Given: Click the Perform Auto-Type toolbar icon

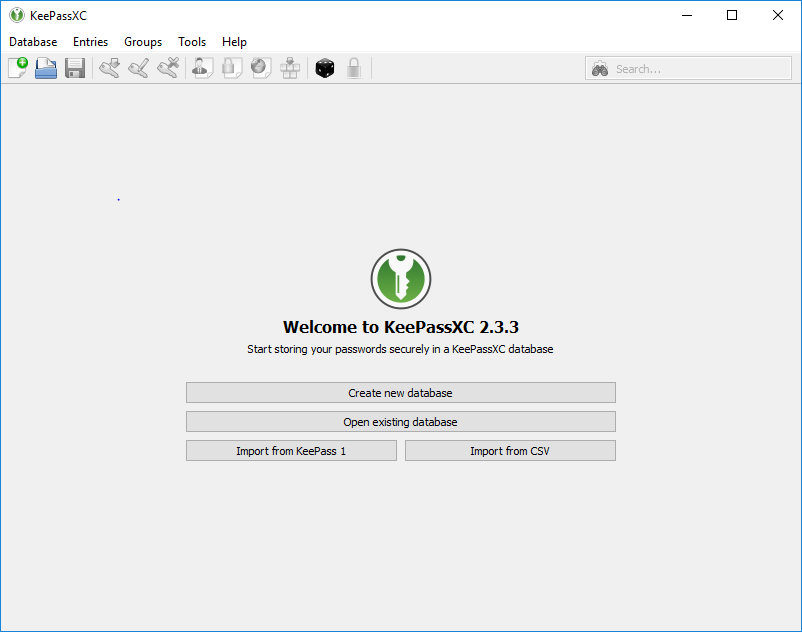Looking at the screenshot, I should tap(290, 68).
